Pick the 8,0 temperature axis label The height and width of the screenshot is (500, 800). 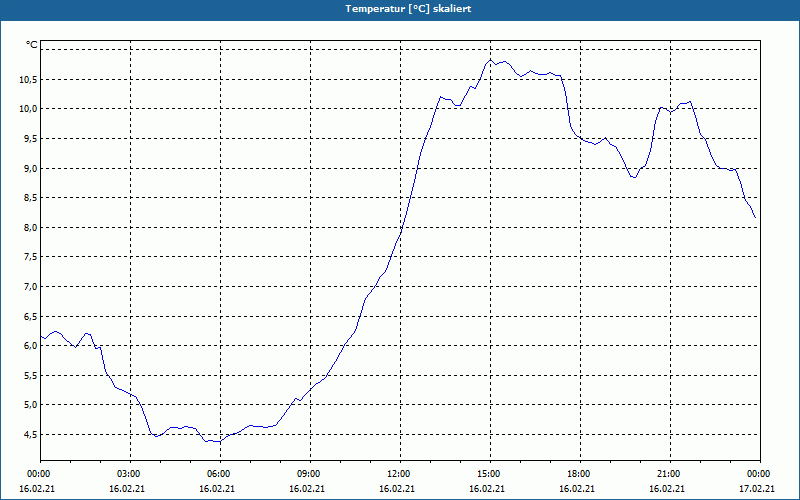pyautogui.click(x=30, y=227)
